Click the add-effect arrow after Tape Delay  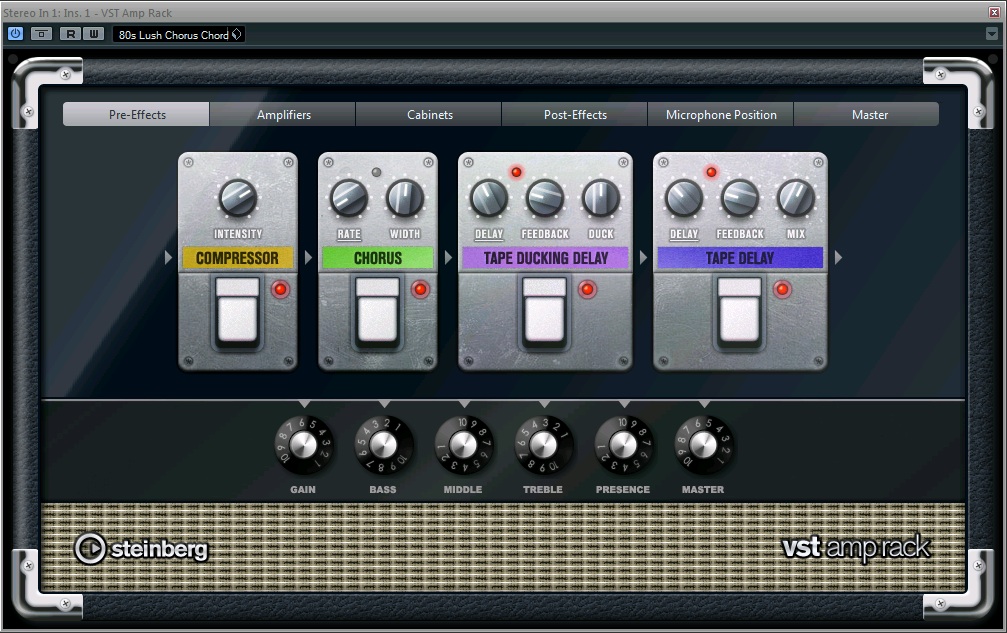click(838, 257)
